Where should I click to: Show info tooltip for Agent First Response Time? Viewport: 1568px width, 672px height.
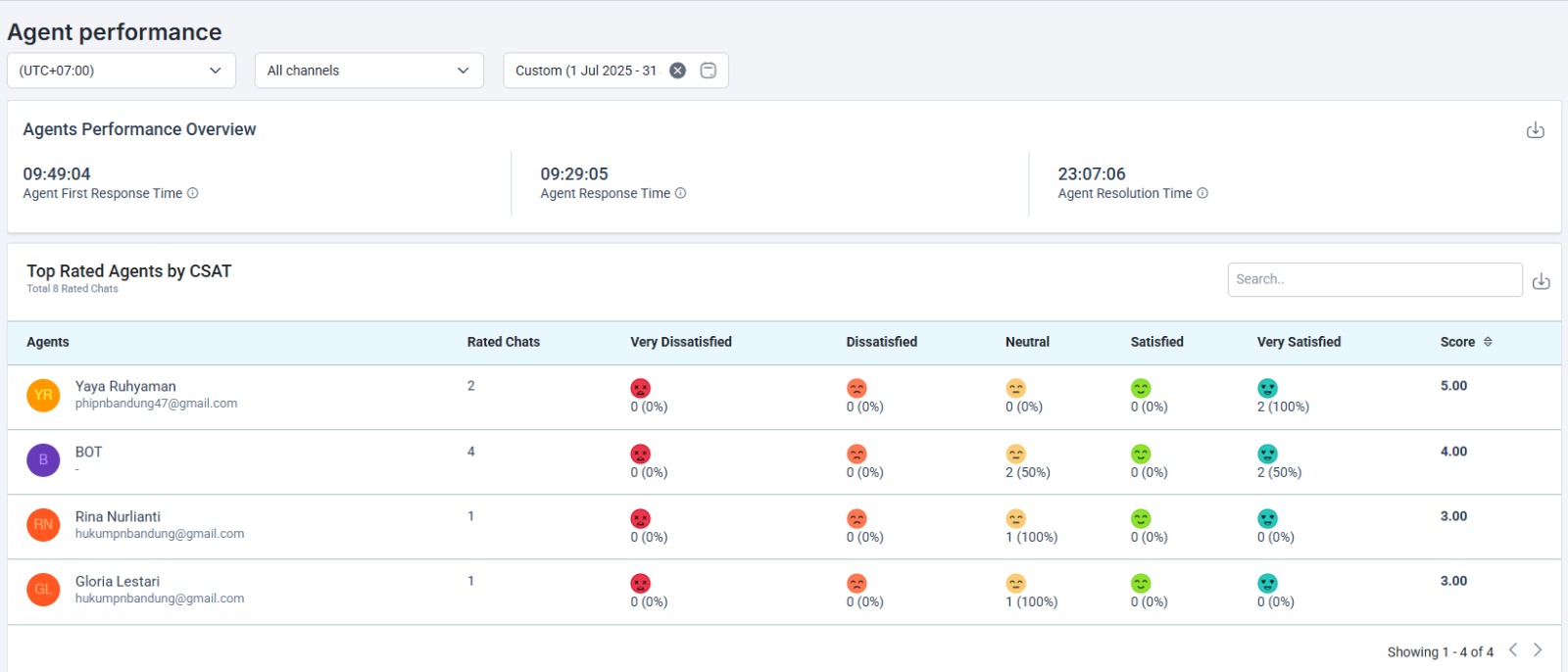point(193,193)
